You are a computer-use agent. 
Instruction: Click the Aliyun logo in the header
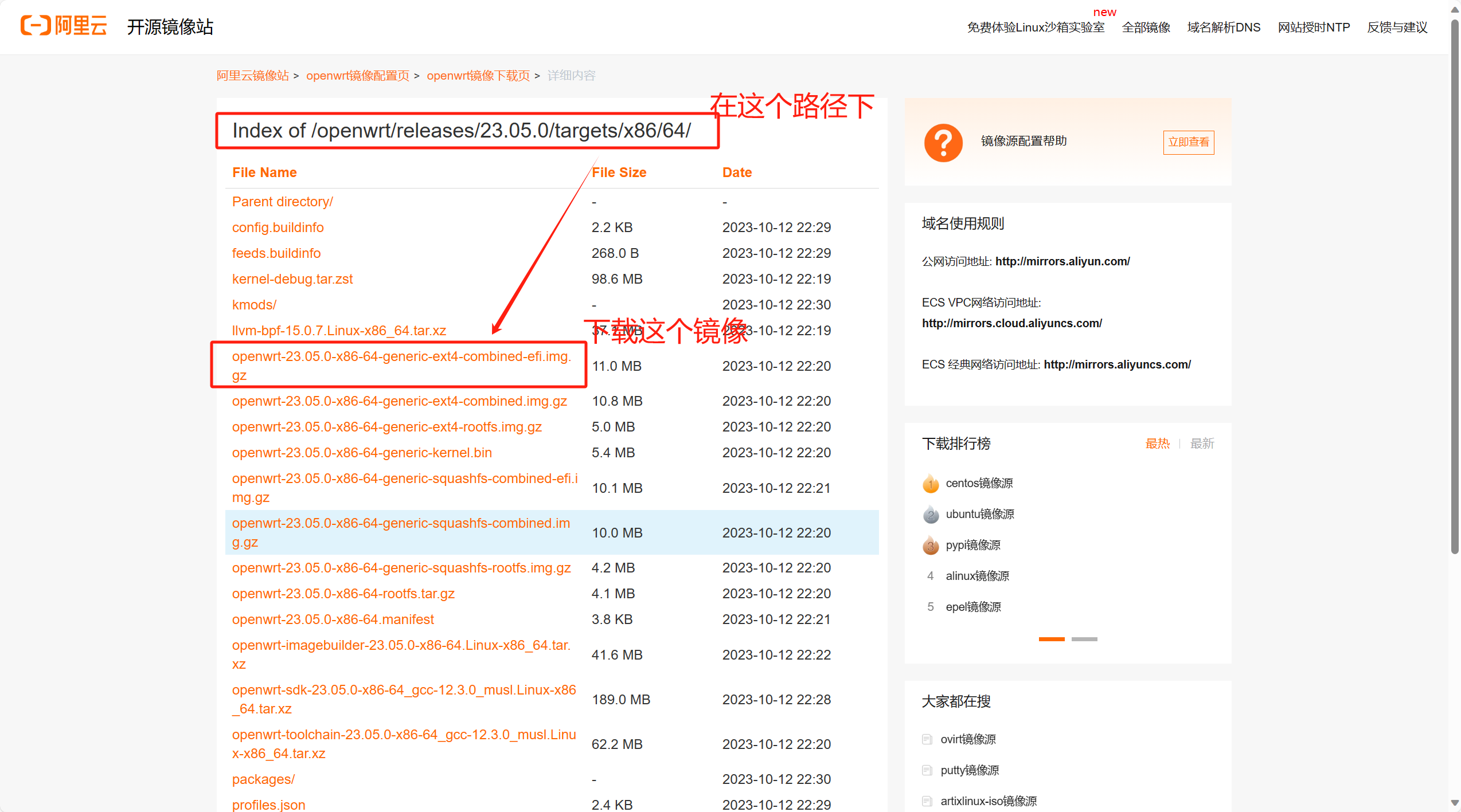64,26
